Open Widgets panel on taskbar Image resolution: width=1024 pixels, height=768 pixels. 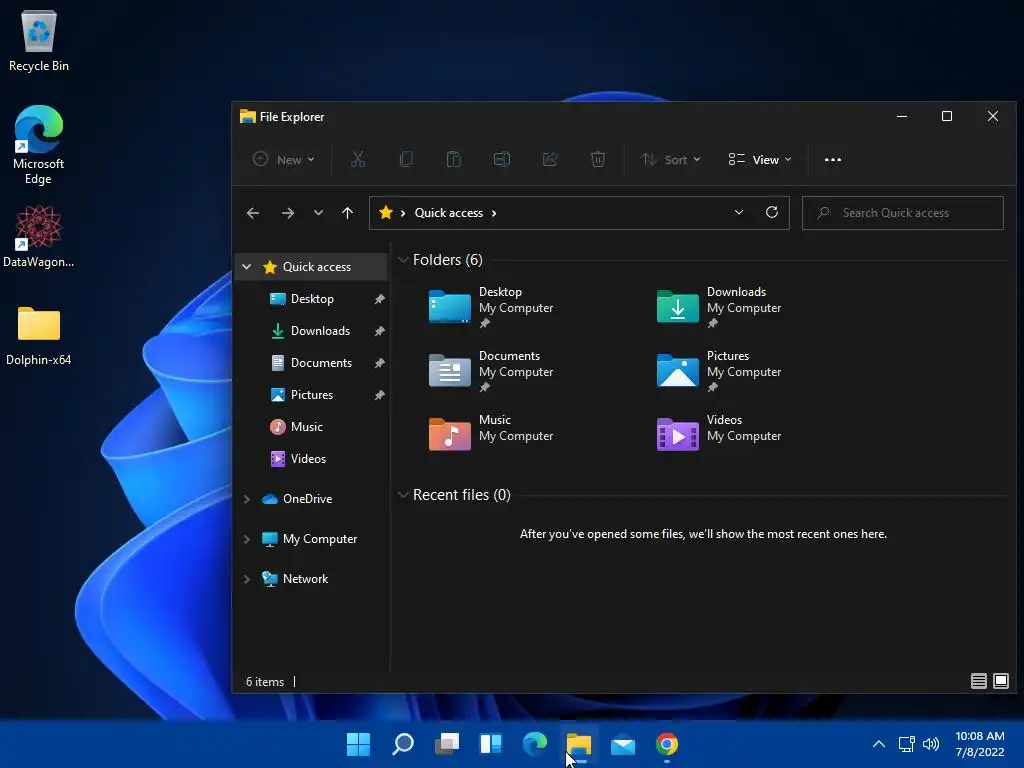pyautogui.click(x=491, y=744)
